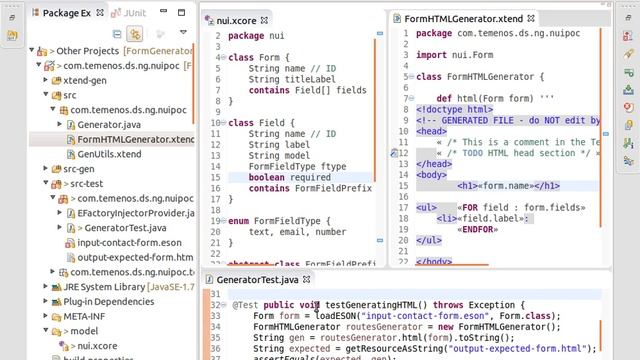The image size is (640, 360).
Task: Collapse the src-test folder
Action: tap(46, 183)
